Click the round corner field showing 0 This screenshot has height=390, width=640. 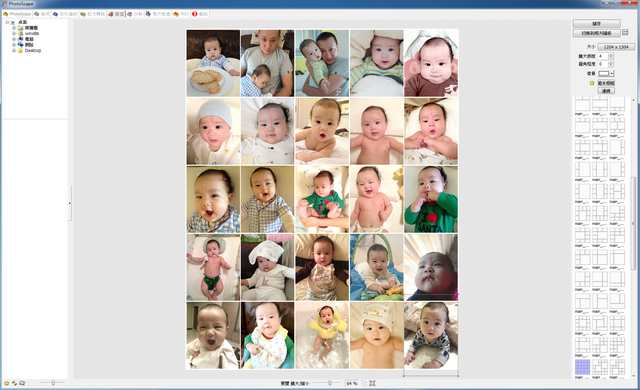tap(602, 64)
